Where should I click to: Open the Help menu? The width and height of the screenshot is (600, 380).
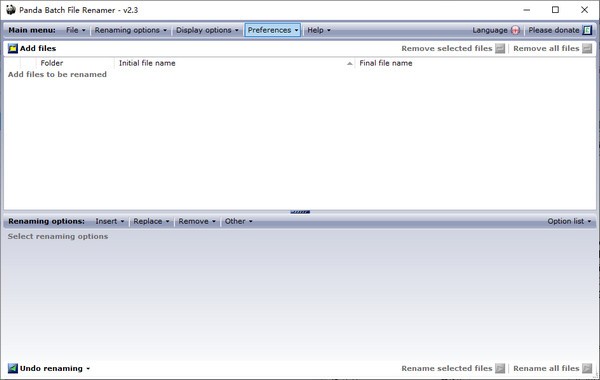pyautogui.click(x=318, y=30)
